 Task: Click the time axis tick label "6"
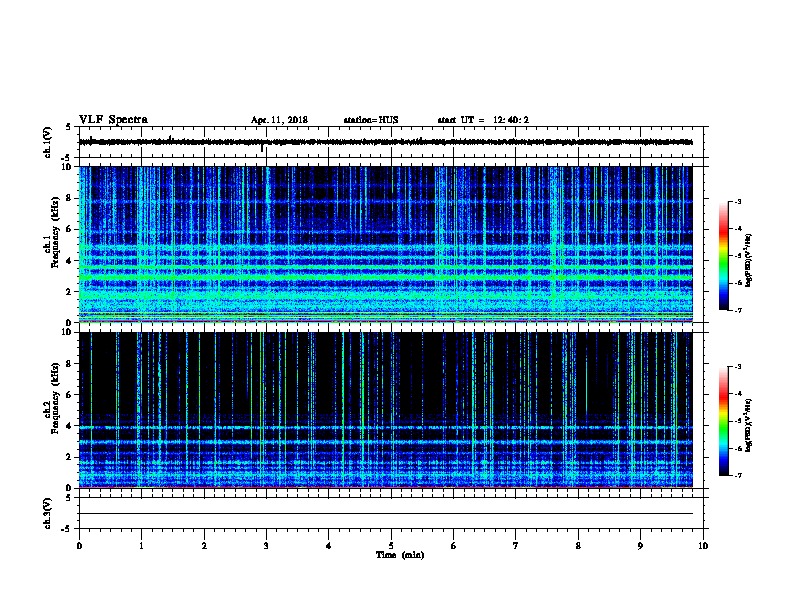click(x=454, y=546)
